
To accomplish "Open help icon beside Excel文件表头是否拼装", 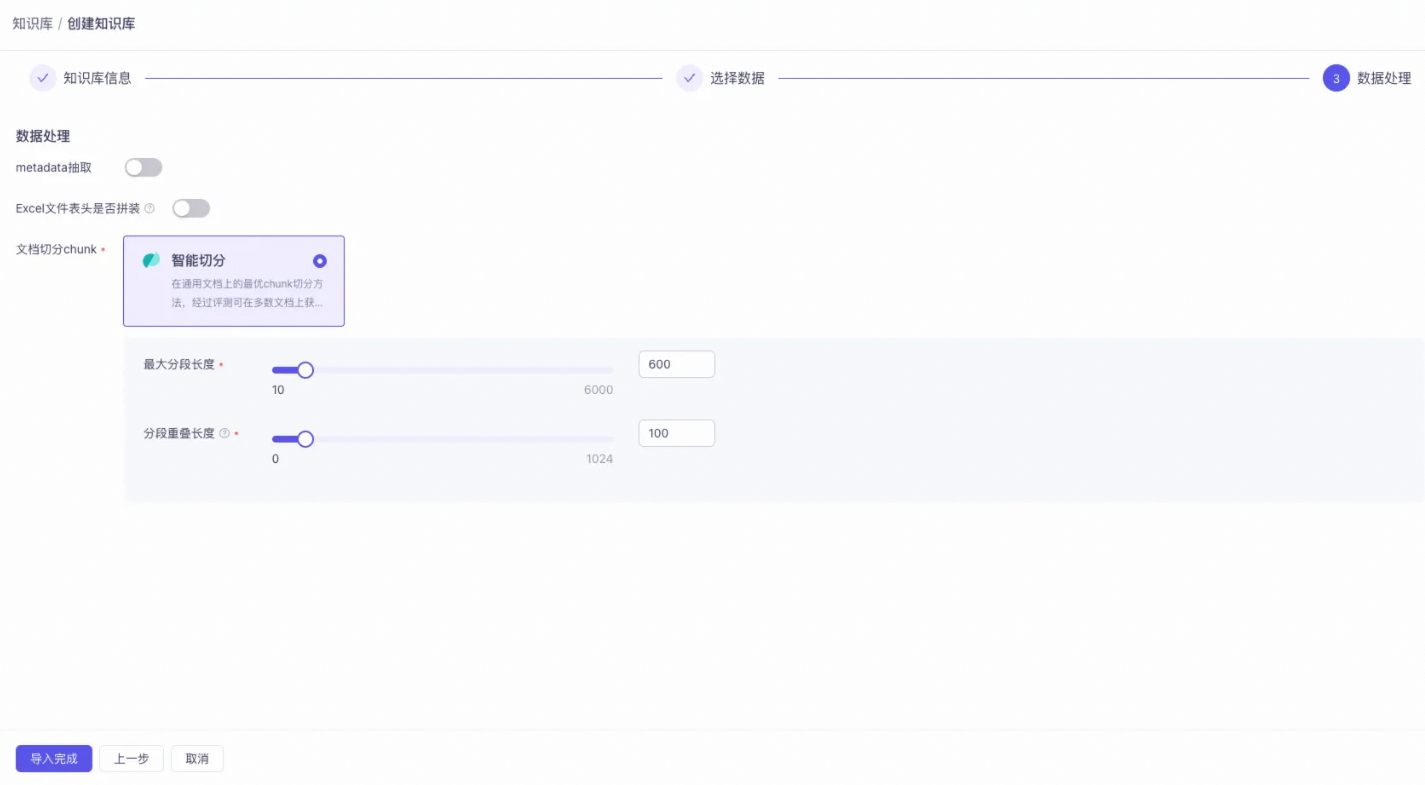I will tap(150, 208).
